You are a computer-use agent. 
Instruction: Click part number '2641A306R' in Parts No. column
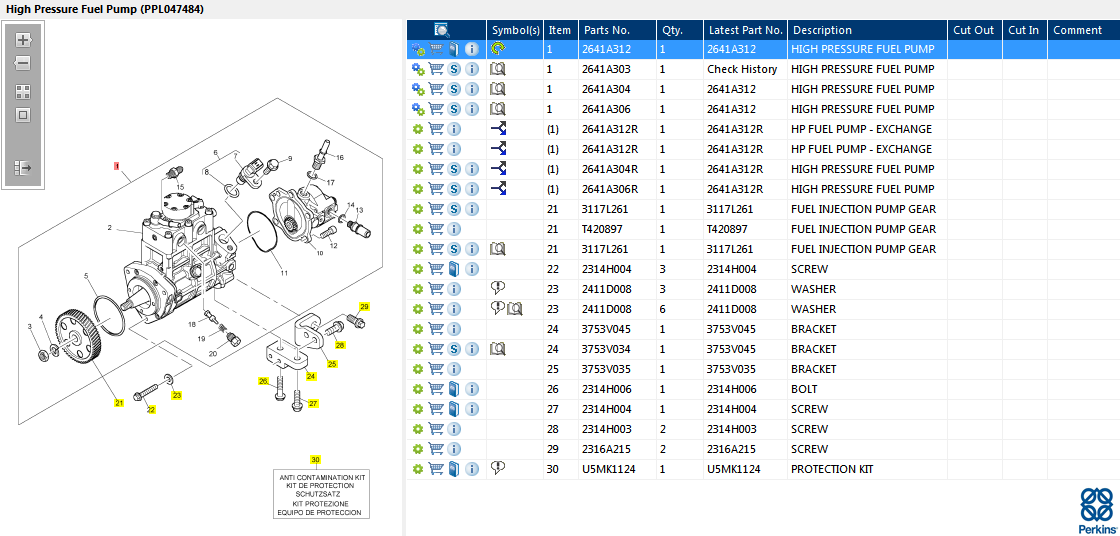coord(610,189)
